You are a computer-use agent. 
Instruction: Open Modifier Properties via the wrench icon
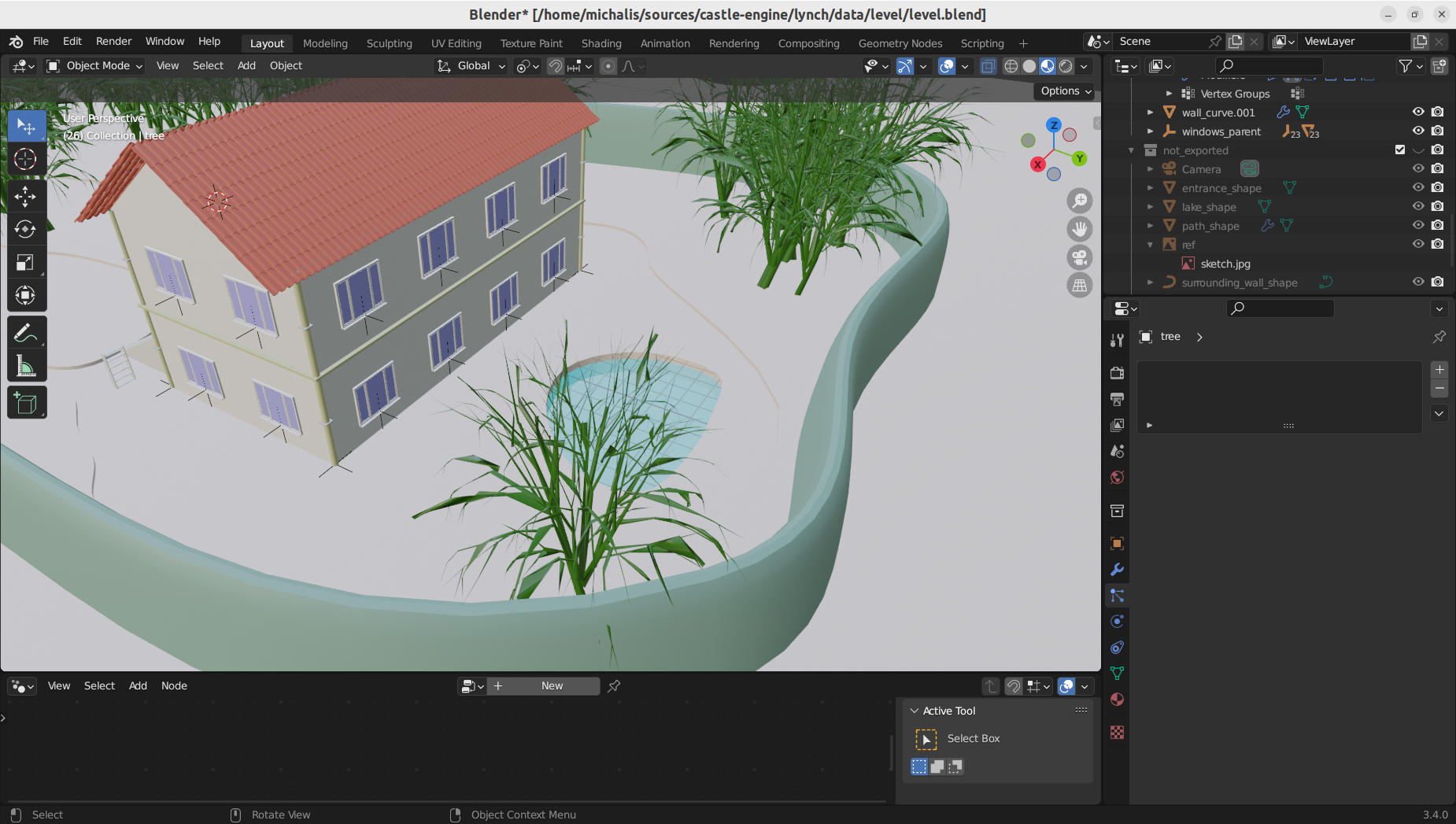click(1117, 569)
